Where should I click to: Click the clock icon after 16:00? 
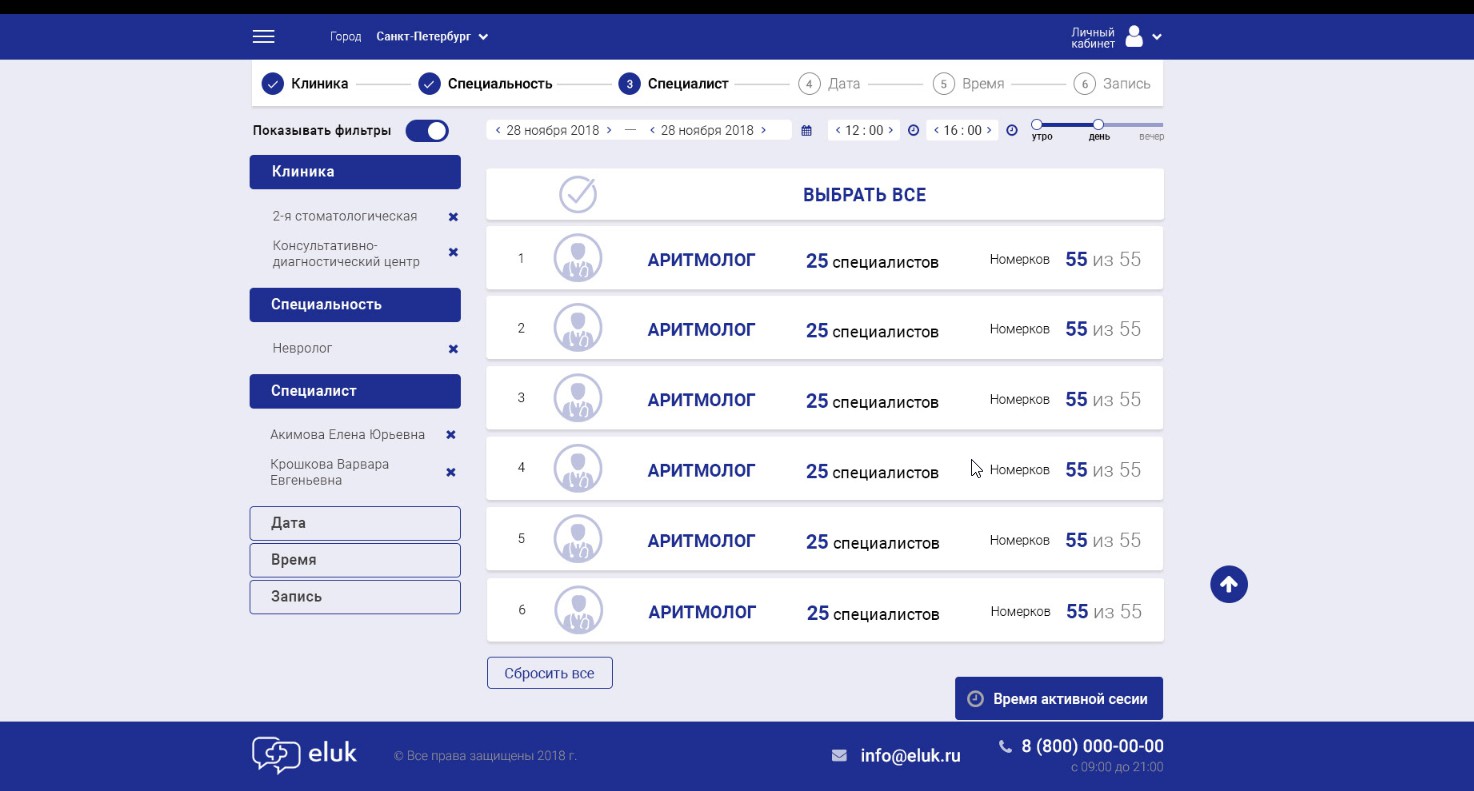(x=1012, y=131)
